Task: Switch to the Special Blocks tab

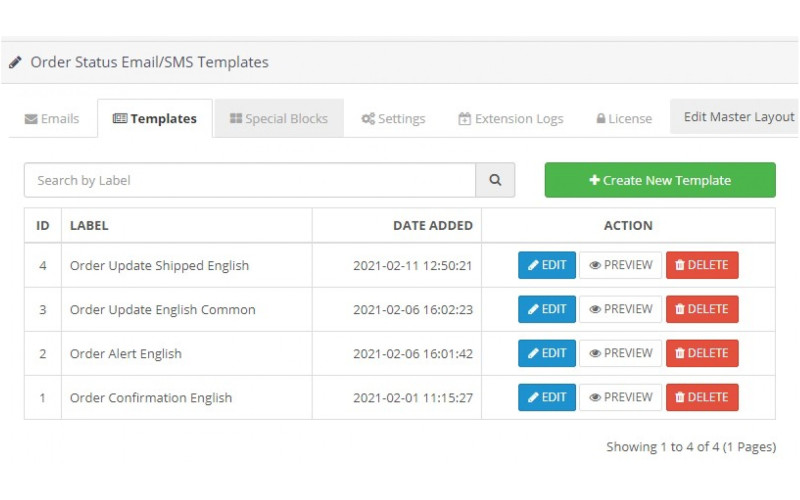Action: [x=279, y=118]
